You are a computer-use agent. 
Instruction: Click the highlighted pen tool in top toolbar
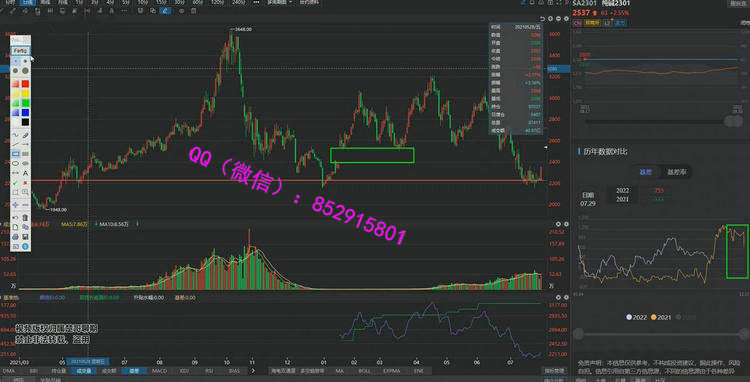[x=165, y=10]
